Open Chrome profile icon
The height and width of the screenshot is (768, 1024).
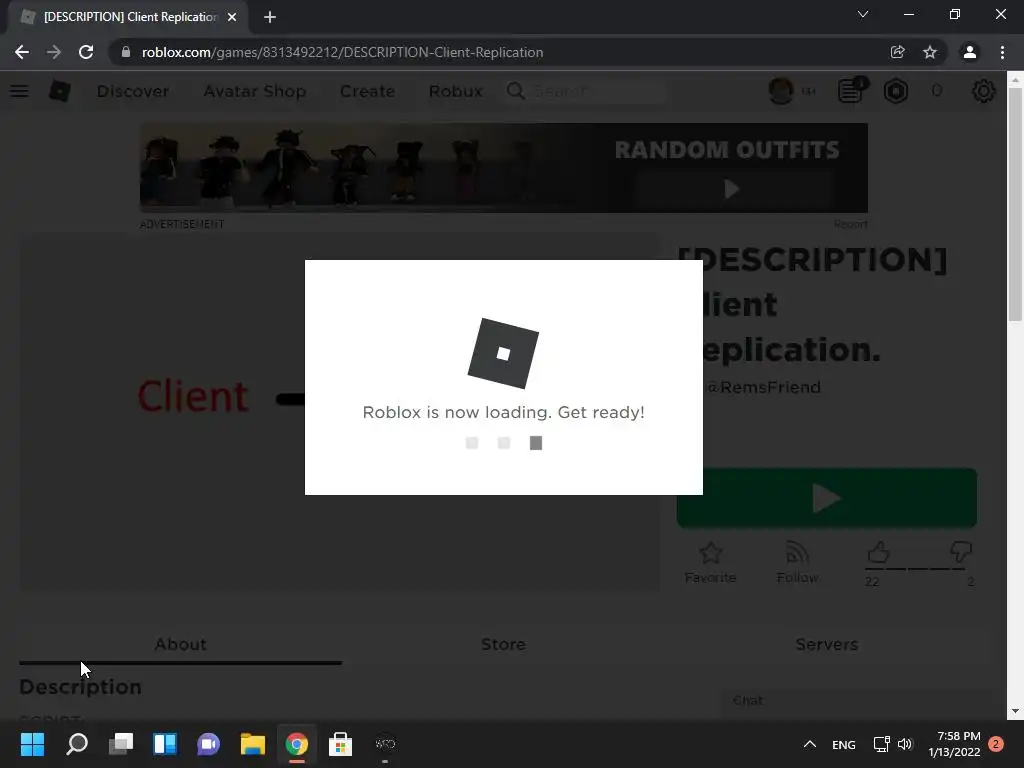pyautogui.click(x=970, y=52)
